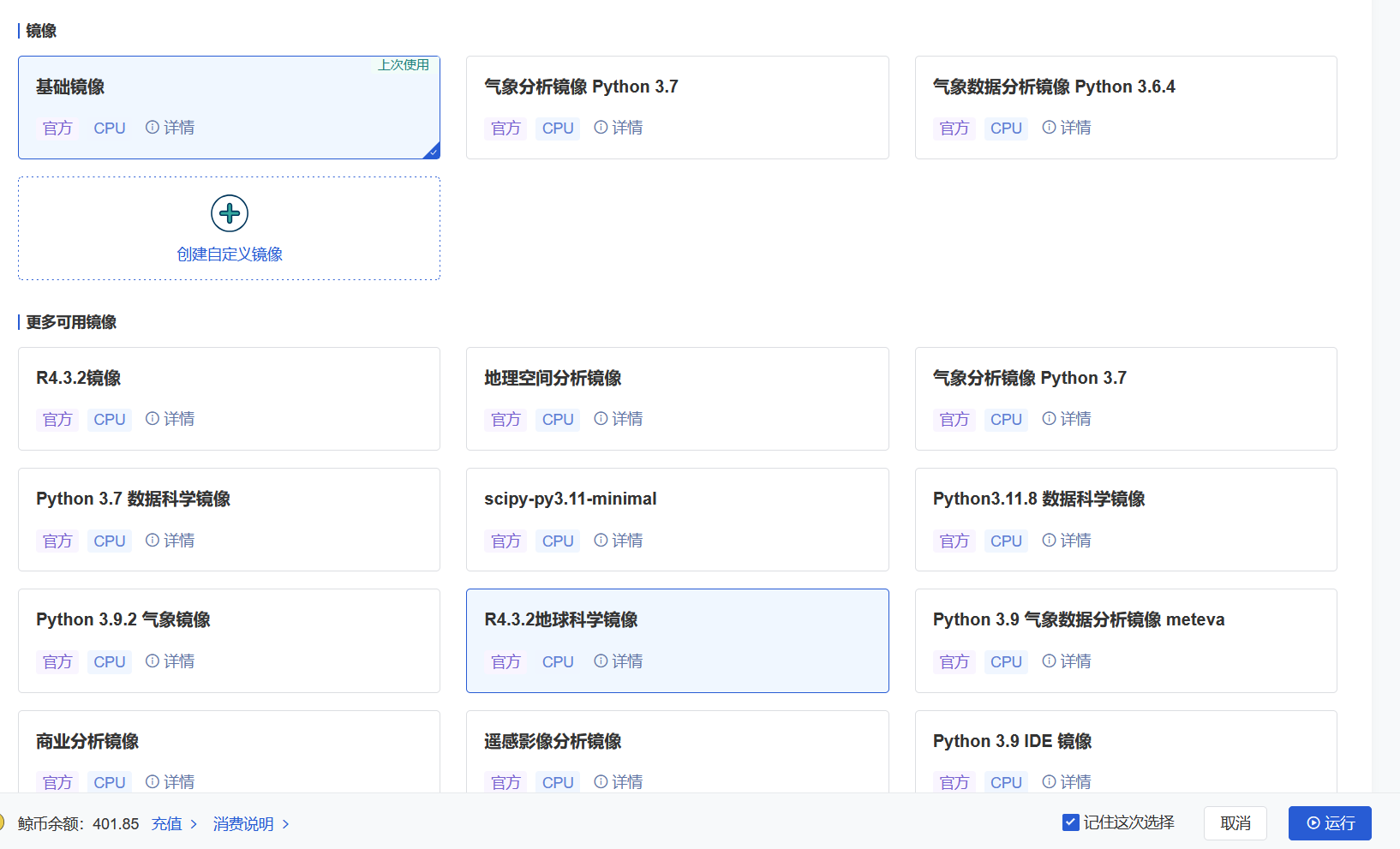
Task: Click the 鲸币余额 401.85 text
Action: coord(78,824)
